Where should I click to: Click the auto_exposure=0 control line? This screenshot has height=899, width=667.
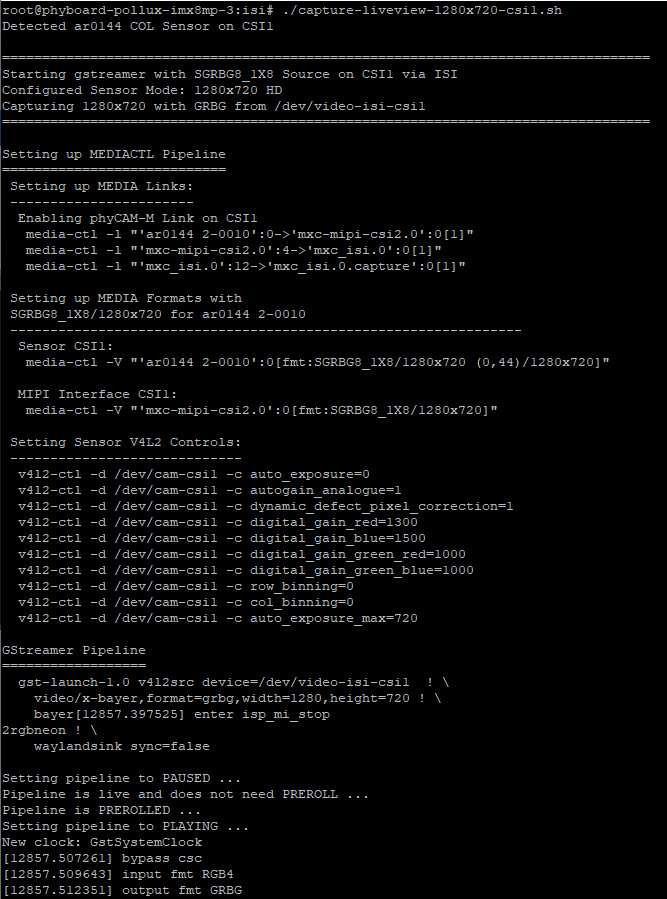point(194,475)
